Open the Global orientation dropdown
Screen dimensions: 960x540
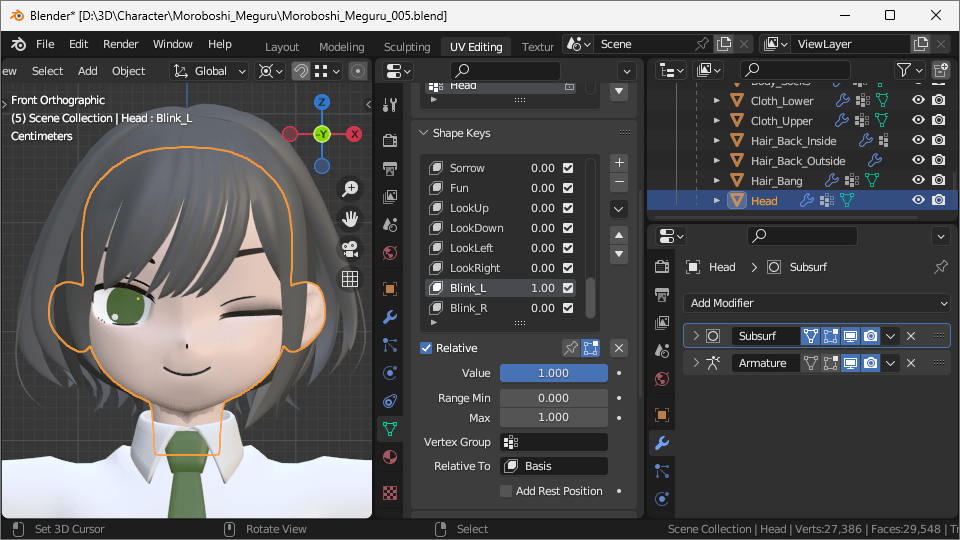(x=210, y=71)
